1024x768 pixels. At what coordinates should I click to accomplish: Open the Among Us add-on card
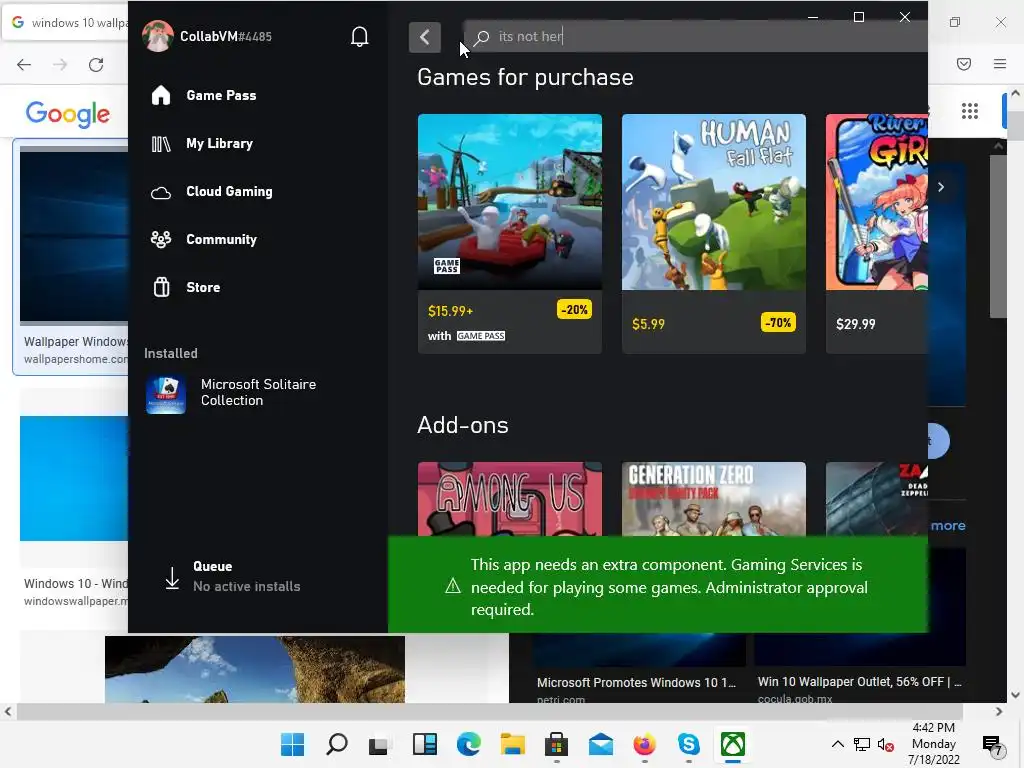[510, 499]
